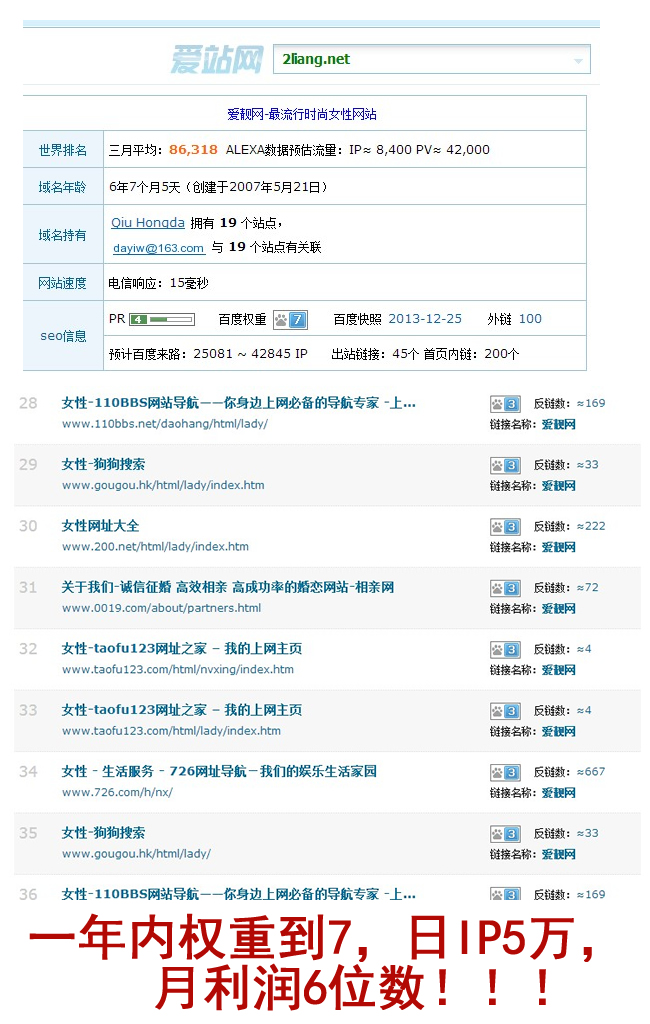650x1024 pixels.
Task: Open result 34 女性-生活服务-726网址导航 title
Action: coord(219,771)
